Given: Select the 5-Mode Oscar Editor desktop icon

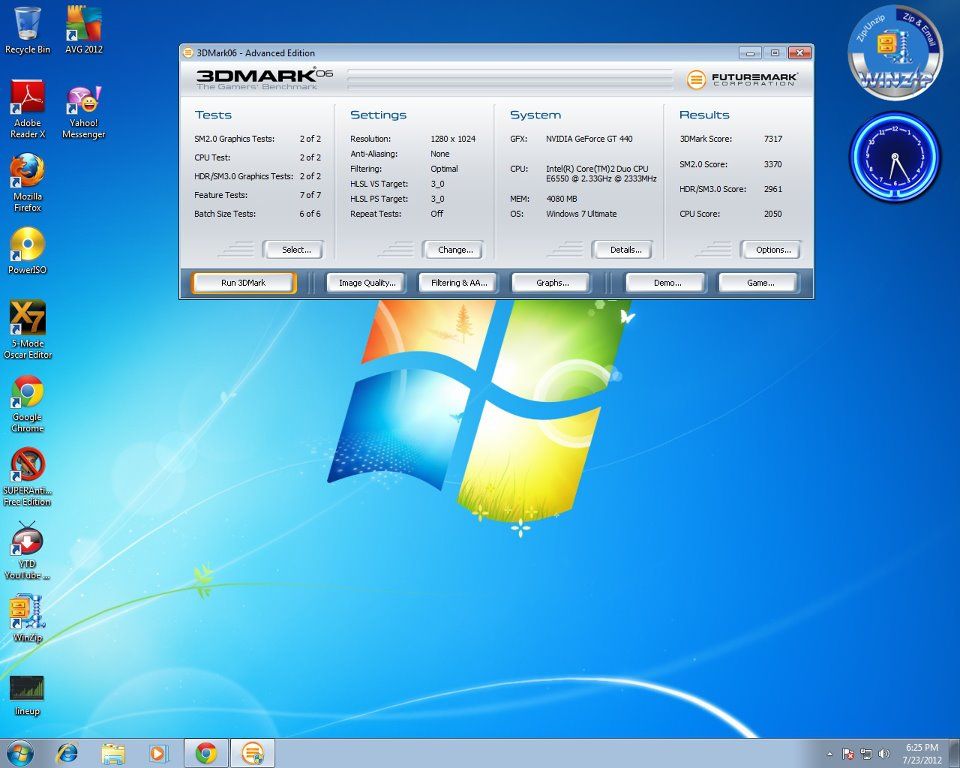Looking at the screenshot, I should point(28,329).
